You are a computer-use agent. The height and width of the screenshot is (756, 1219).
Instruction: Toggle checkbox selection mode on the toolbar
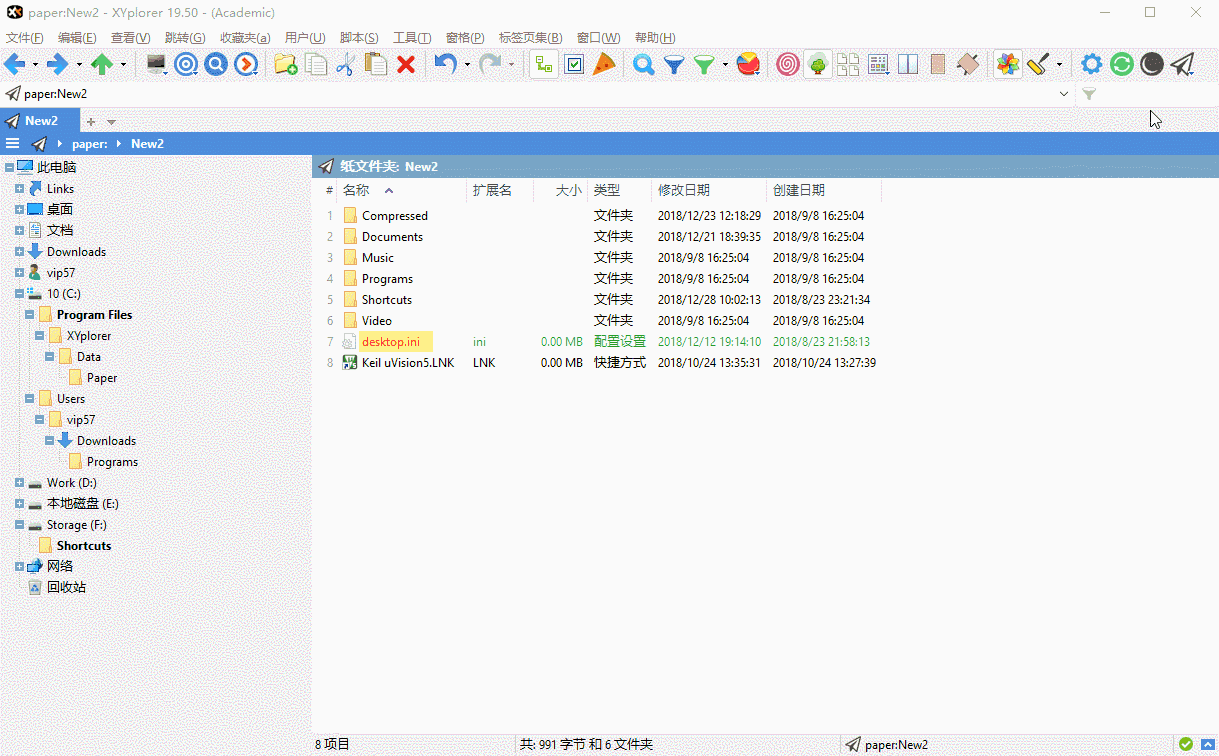tap(574, 63)
